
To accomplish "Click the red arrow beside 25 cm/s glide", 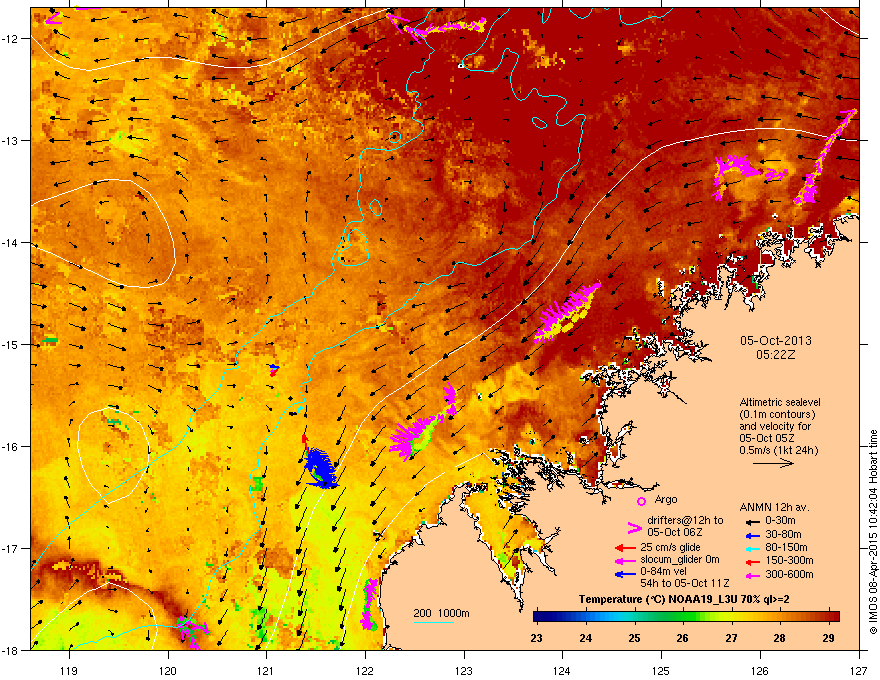I will point(625,548).
